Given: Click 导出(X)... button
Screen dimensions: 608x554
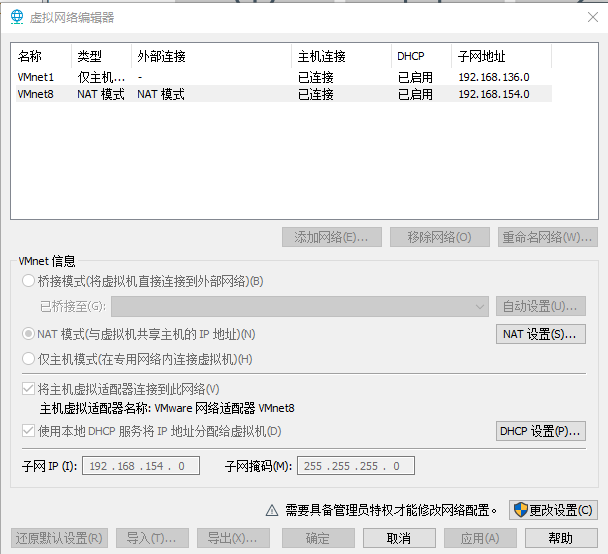Looking at the screenshot, I should (233, 538).
